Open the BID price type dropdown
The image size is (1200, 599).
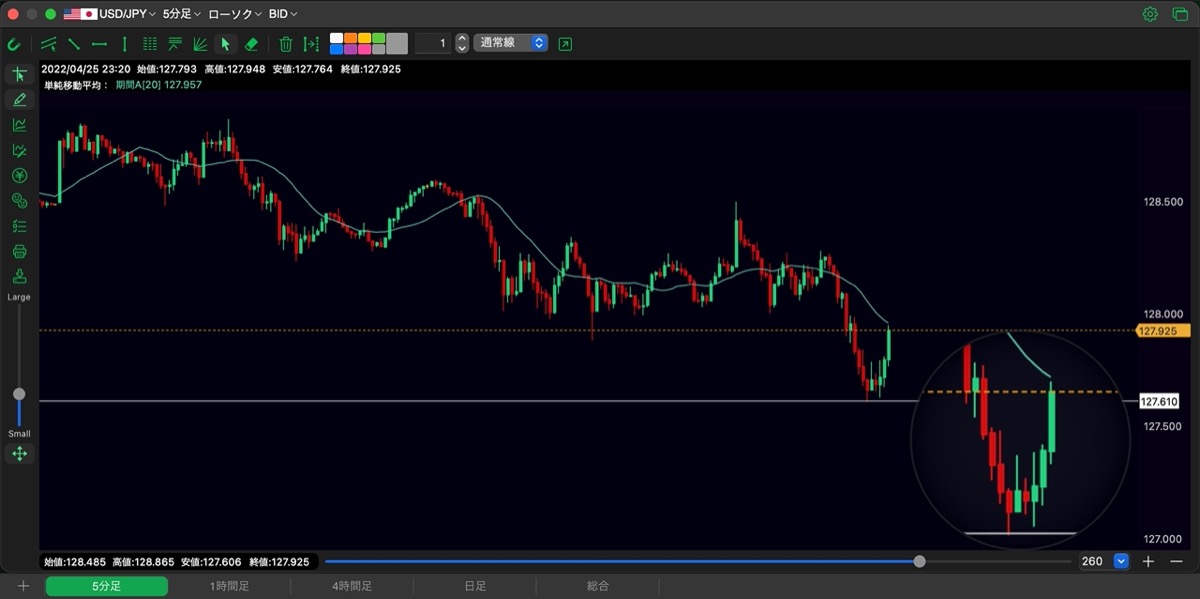[283, 14]
